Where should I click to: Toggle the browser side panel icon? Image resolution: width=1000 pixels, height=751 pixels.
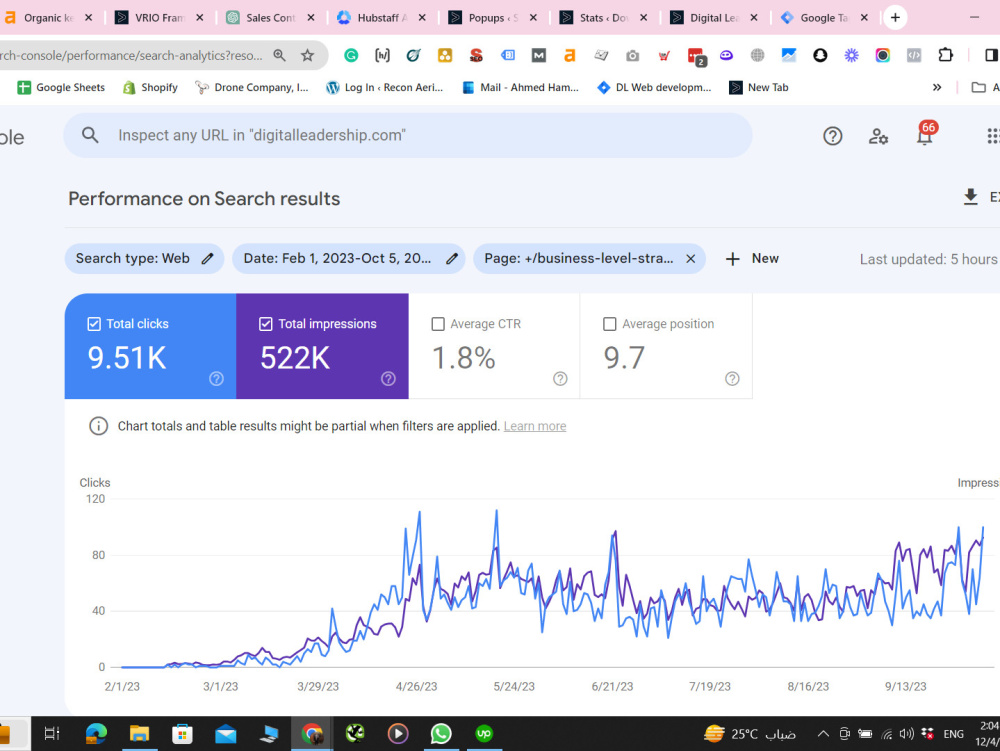click(991, 55)
